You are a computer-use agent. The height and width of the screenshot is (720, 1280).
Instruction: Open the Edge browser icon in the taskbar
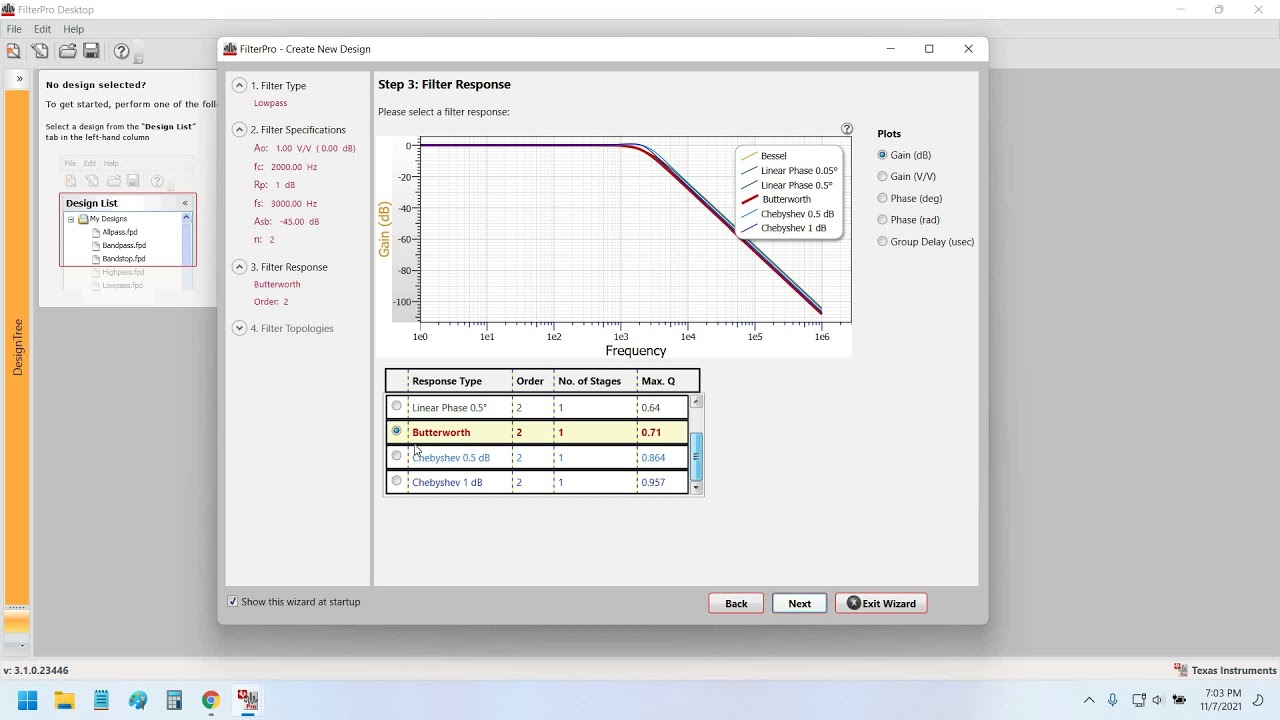coord(137,700)
